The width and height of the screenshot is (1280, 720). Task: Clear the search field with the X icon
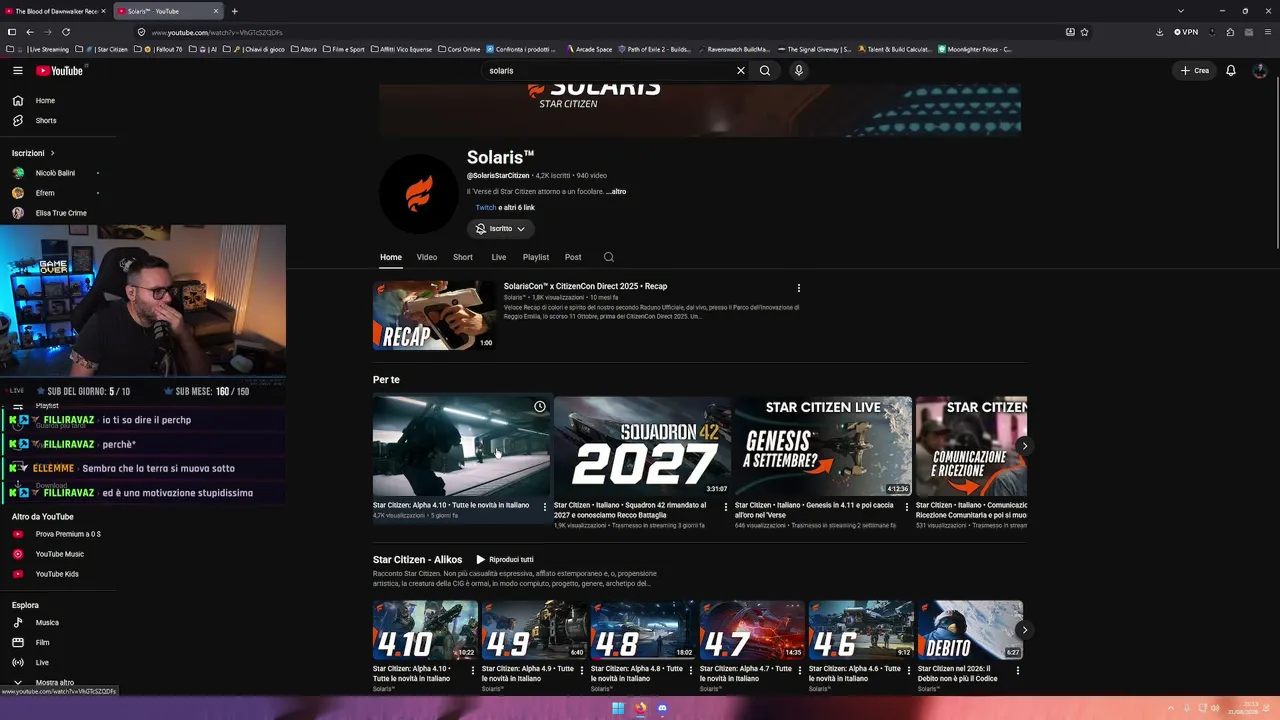click(x=741, y=71)
